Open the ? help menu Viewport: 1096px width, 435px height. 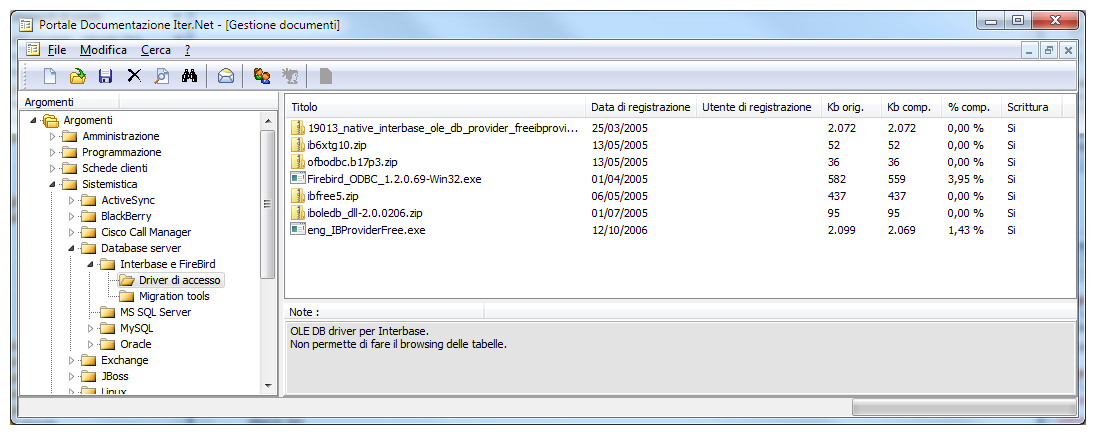187,50
